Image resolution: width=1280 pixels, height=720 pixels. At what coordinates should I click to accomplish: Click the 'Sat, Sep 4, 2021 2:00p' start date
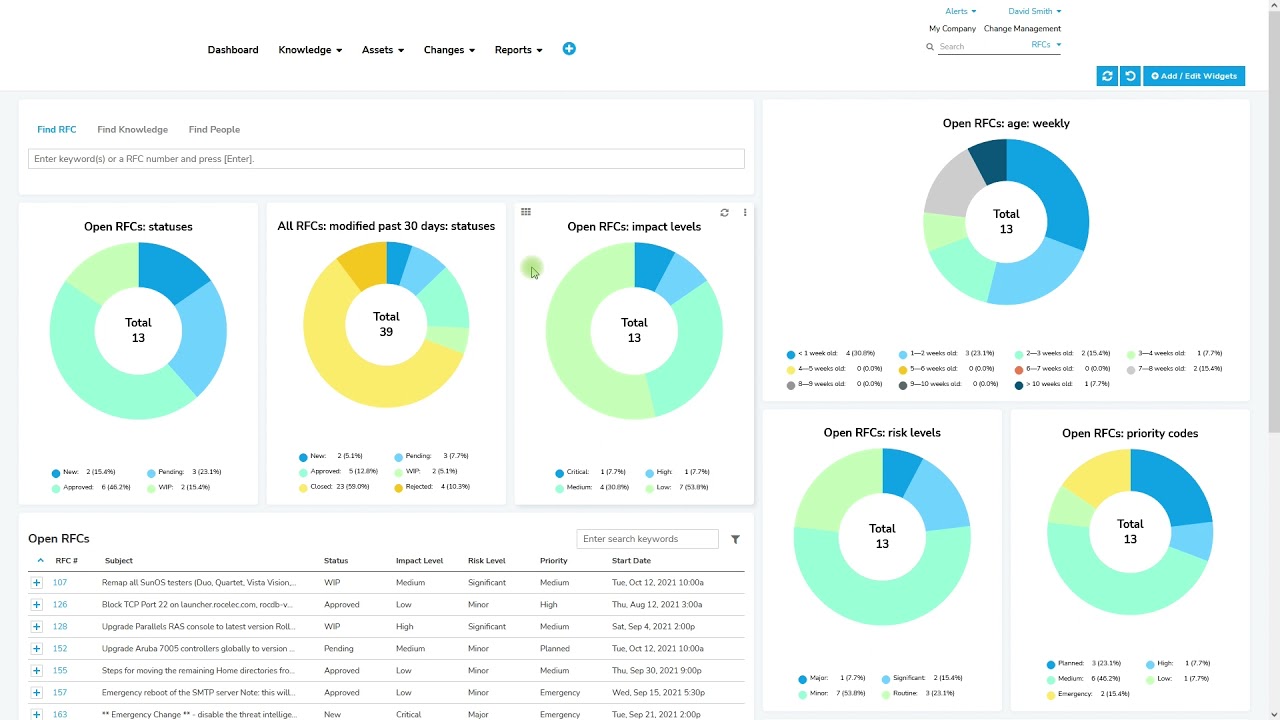[x=653, y=627]
